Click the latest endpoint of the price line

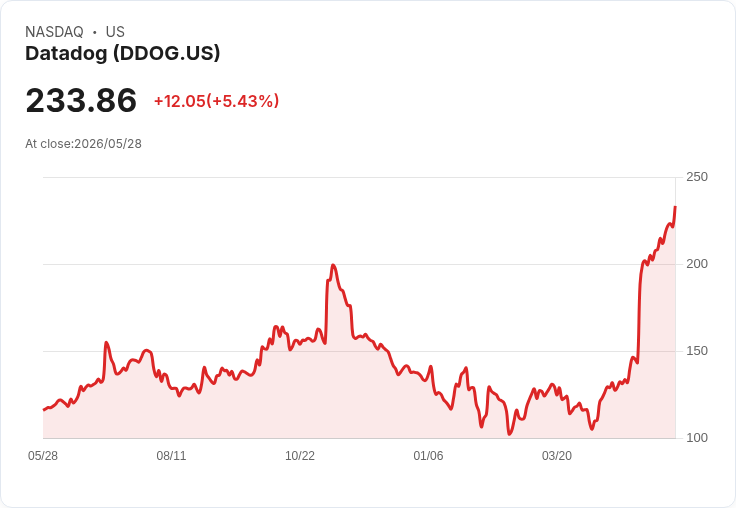(675, 207)
